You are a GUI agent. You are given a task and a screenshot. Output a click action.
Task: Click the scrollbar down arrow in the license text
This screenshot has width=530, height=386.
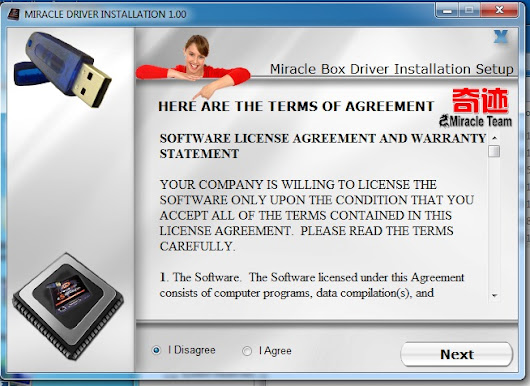(495, 295)
